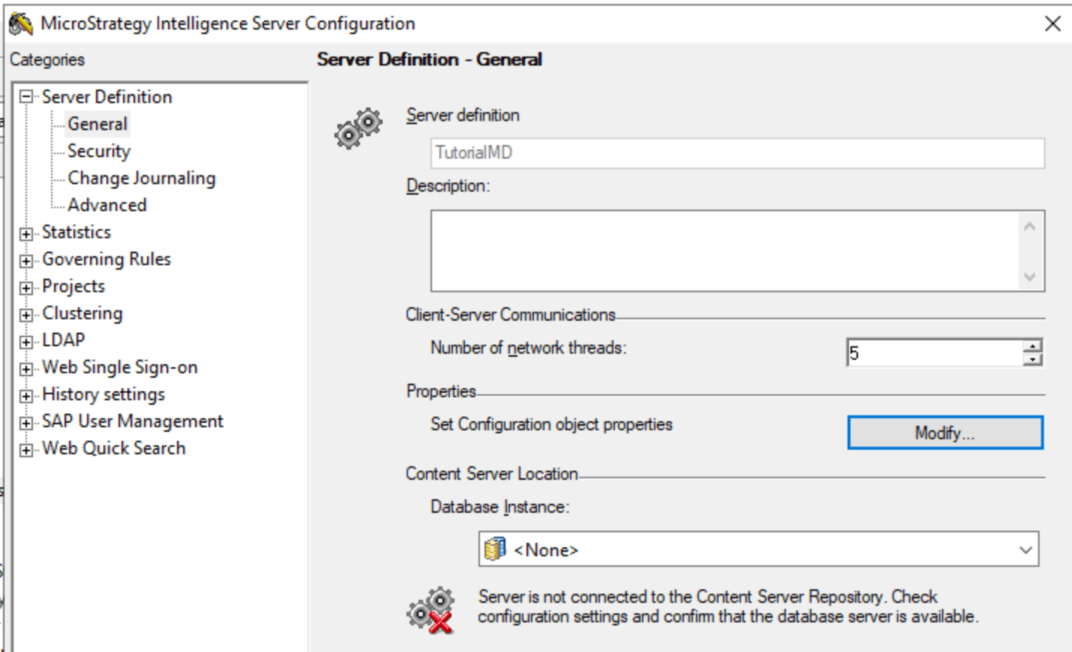The height and width of the screenshot is (652, 1072).
Task: Select the Web Quick Search label
Action: click(113, 448)
